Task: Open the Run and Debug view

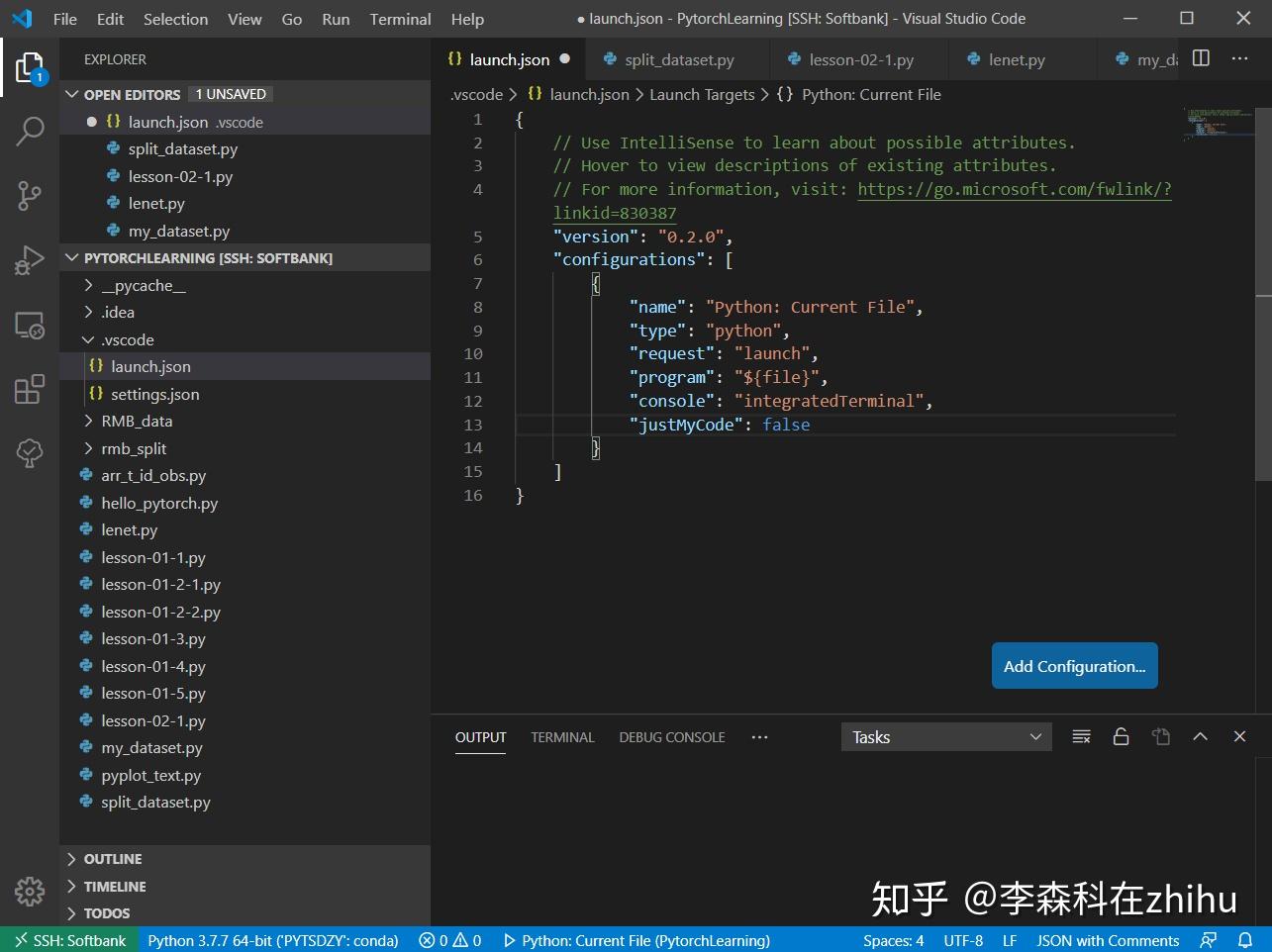Action: 29,260
